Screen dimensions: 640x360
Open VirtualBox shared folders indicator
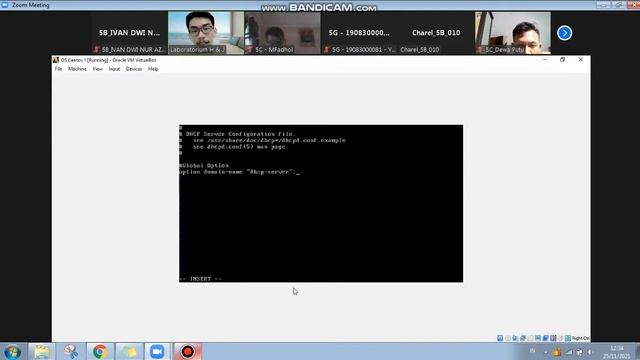538,338
